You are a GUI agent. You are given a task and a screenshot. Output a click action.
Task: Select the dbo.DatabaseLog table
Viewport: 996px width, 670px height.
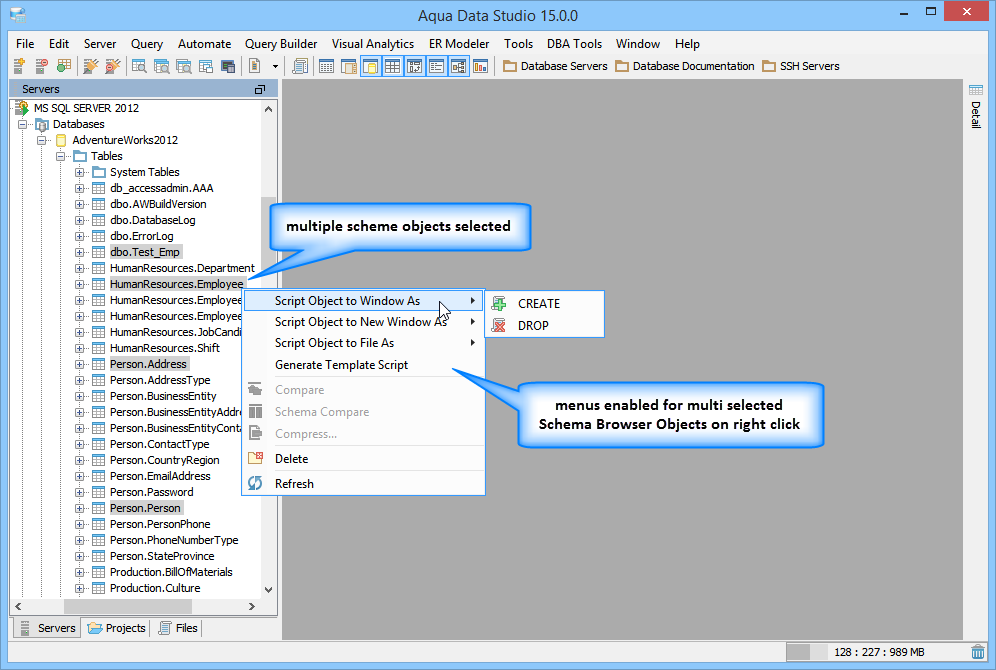click(x=152, y=220)
